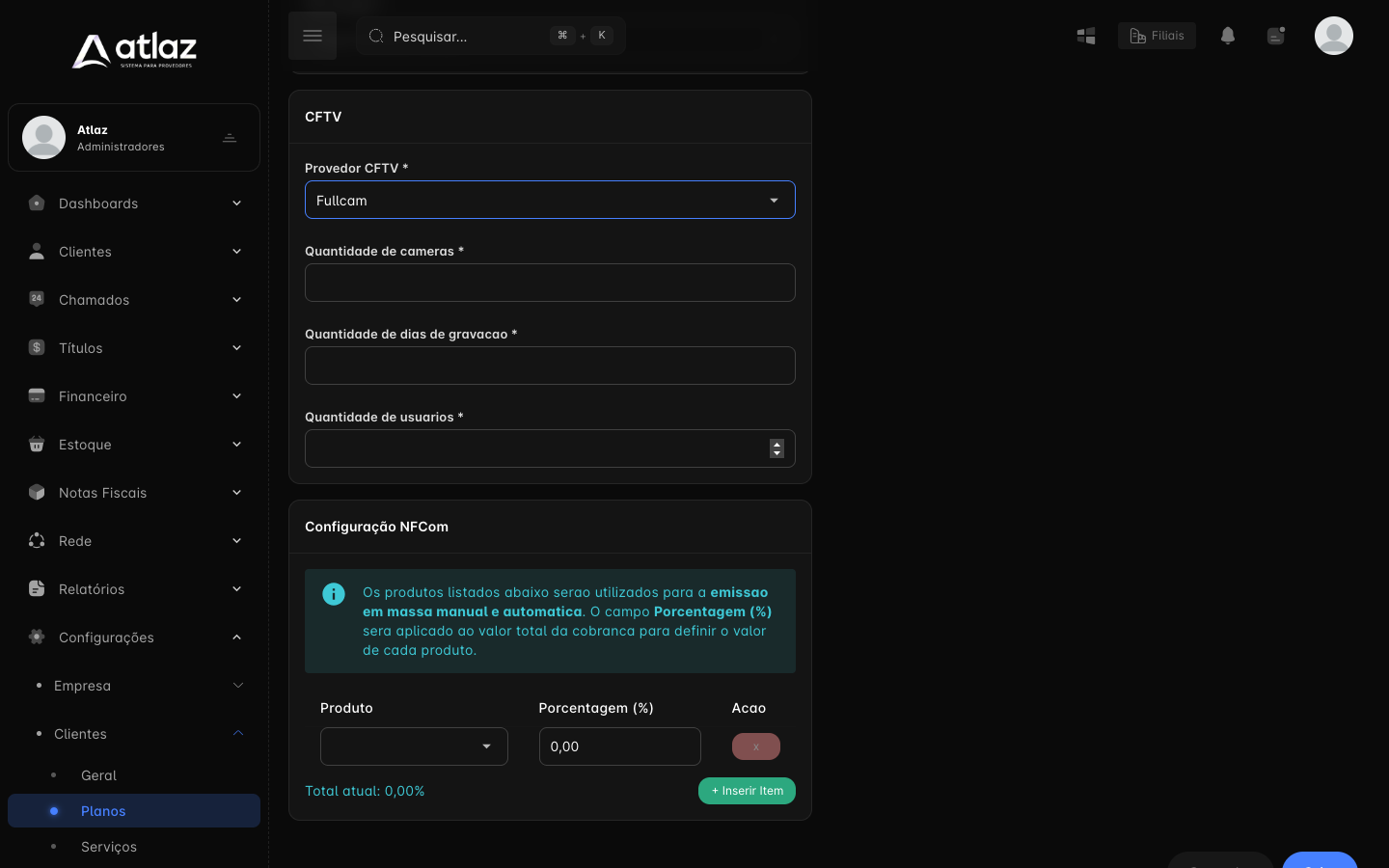Screen dimensions: 1389x868
Task: Click the Quantidade de usuarios stepper arrows
Action: pos(776,448)
